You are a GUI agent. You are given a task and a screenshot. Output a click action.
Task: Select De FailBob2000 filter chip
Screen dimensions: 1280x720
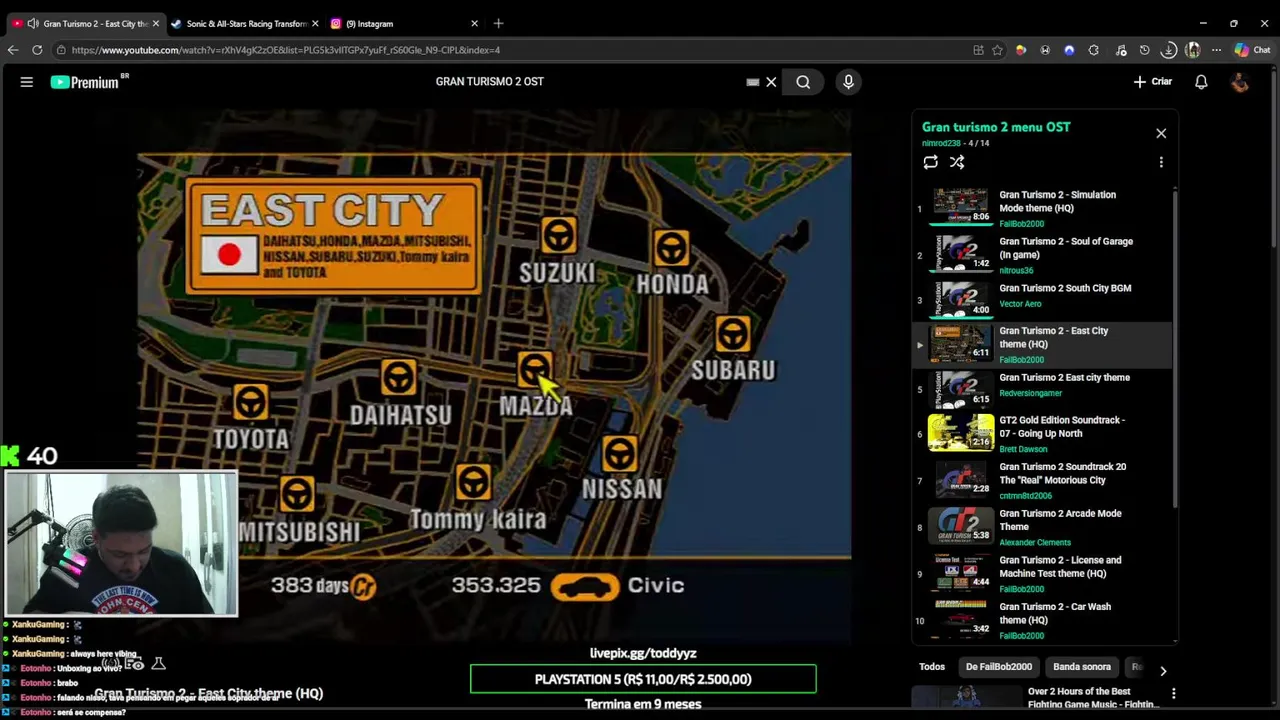pyautogui.click(x=998, y=667)
